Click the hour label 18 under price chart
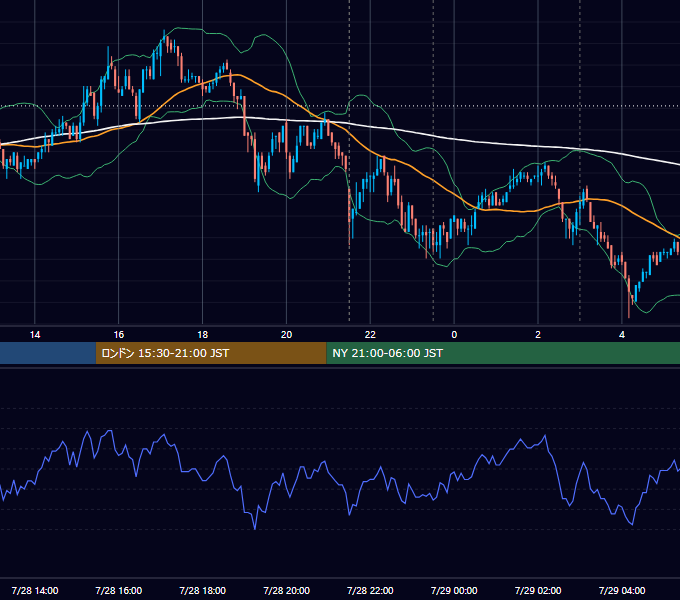This screenshot has width=680, height=600. pyautogui.click(x=203, y=335)
